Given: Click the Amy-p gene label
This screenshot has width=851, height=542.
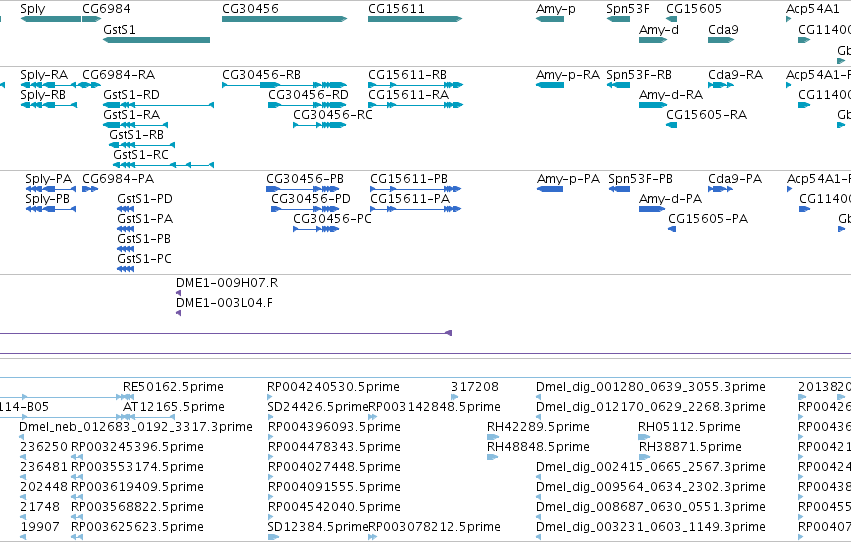Looking at the screenshot, I should [x=555, y=9].
